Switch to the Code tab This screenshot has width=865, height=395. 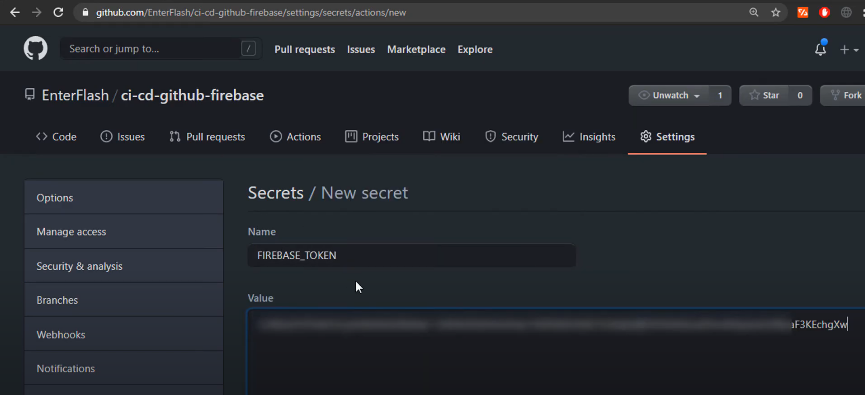click(x=56, y=137)
